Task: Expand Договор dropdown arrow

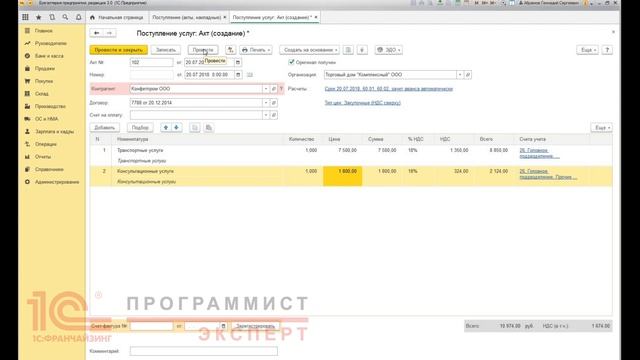Action: 266,103
